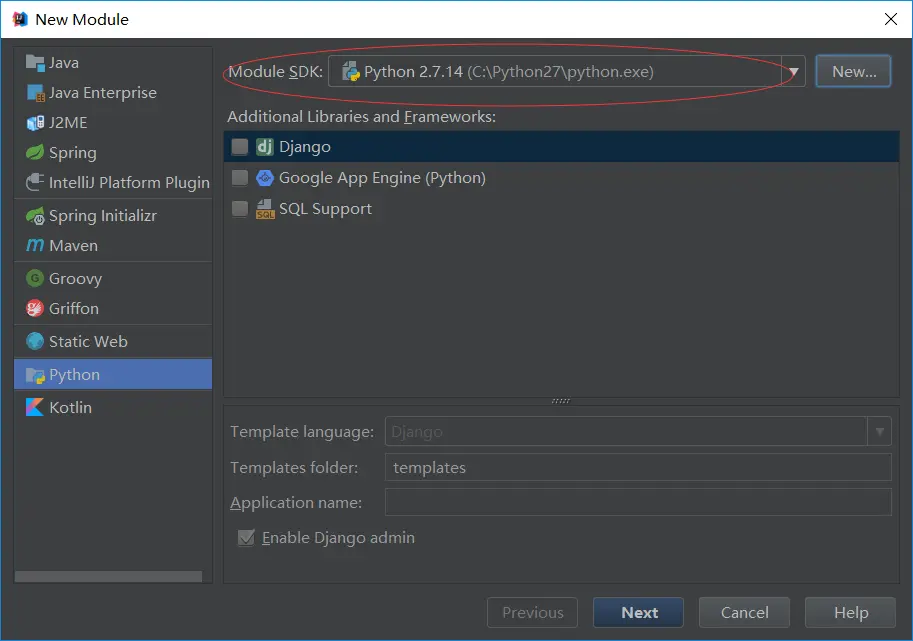
Task: Enable the Django framework checkbox
Action: (240, 147)
